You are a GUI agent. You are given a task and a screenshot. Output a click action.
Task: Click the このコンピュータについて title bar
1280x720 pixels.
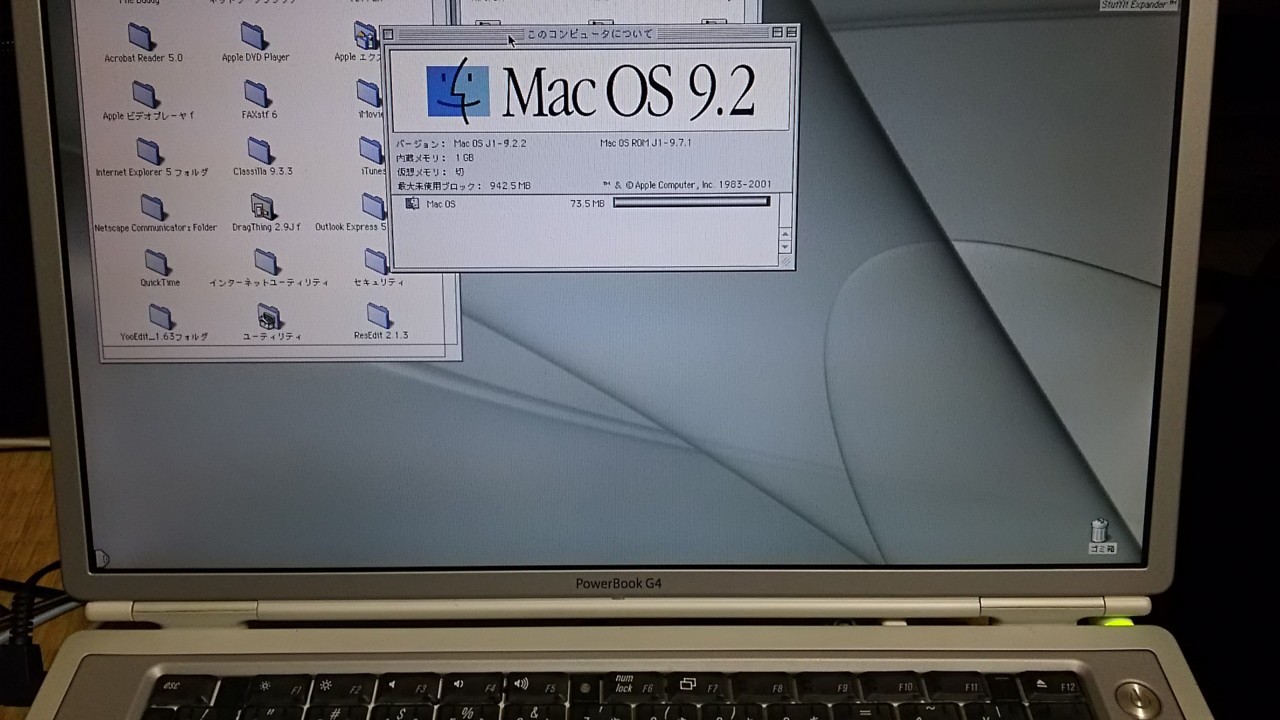(x=590, y=34)
